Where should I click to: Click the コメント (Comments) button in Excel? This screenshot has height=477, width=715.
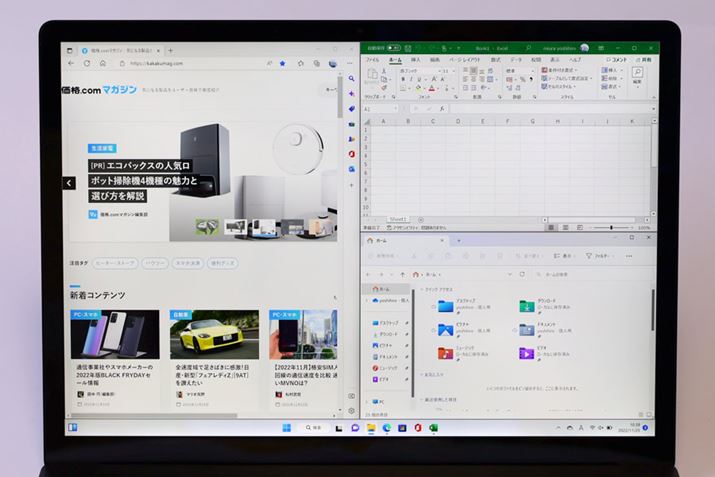click(617, 60)
